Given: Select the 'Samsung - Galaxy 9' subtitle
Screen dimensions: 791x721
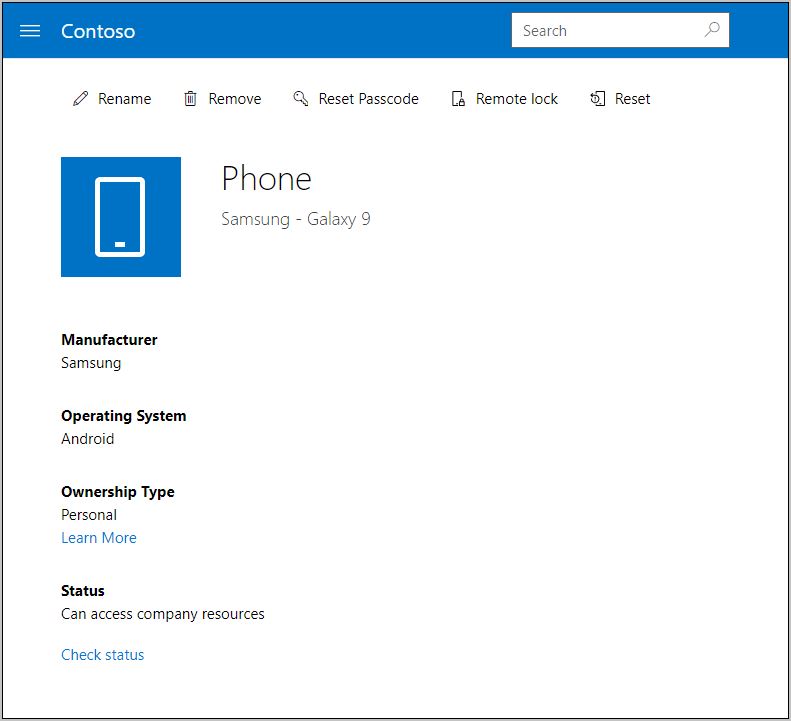Looking at the screenshot, I should click(296, 219).
